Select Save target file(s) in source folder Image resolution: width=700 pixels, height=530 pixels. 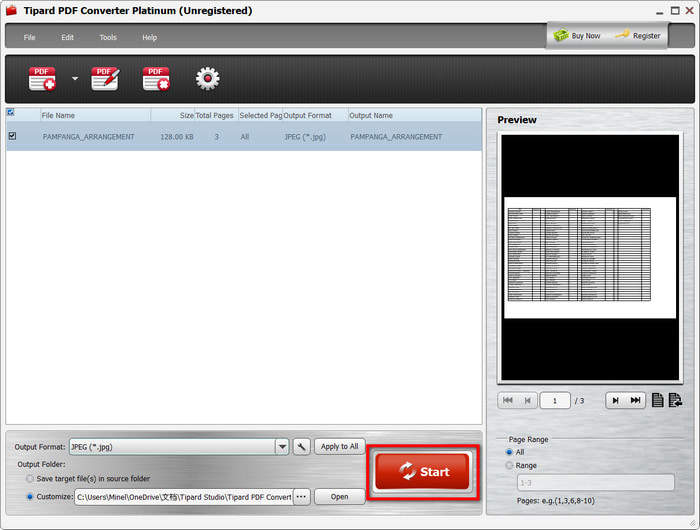click(30, 479)
